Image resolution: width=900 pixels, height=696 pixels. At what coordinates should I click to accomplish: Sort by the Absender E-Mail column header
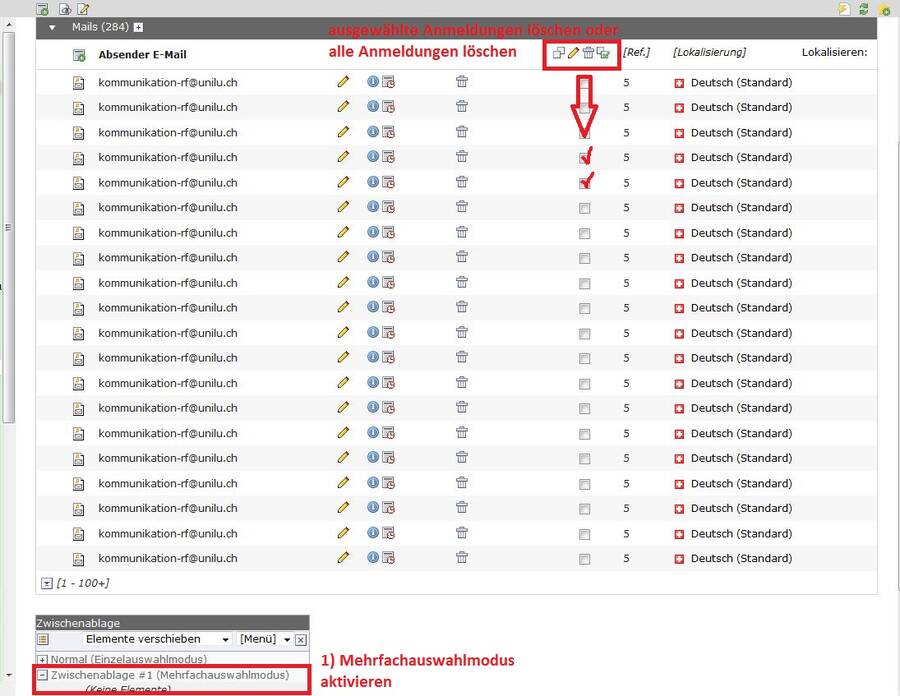coord(142,55)
